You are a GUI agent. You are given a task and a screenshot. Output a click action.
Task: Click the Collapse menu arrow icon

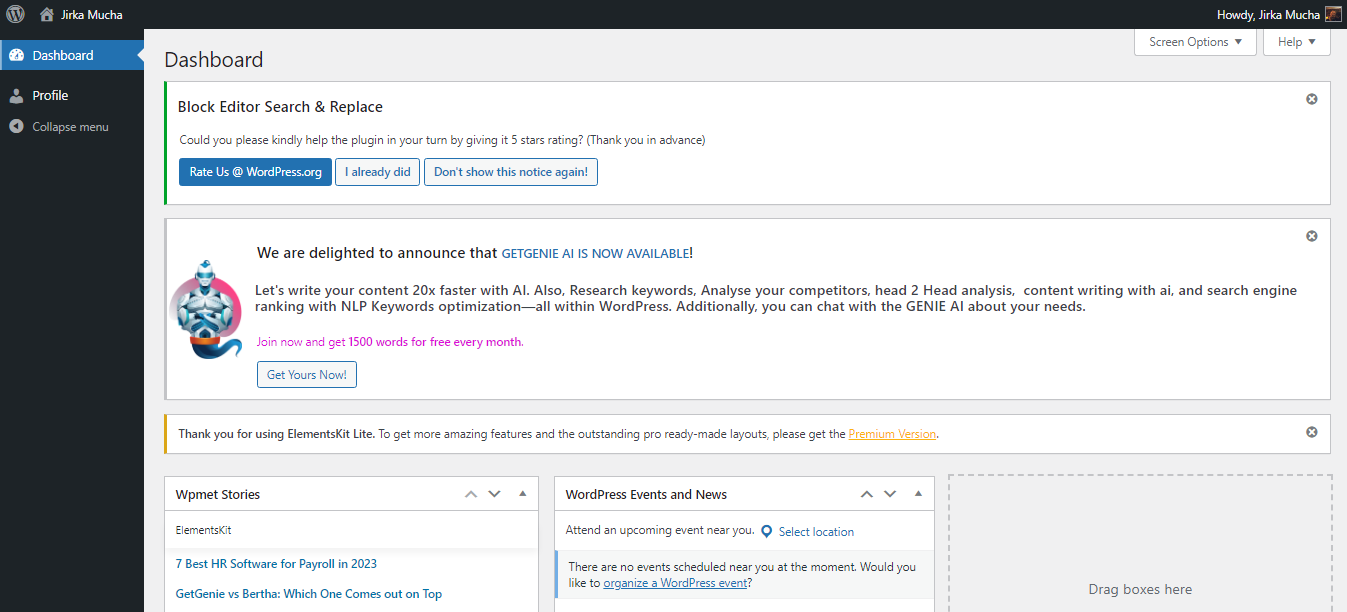point(16,127)
